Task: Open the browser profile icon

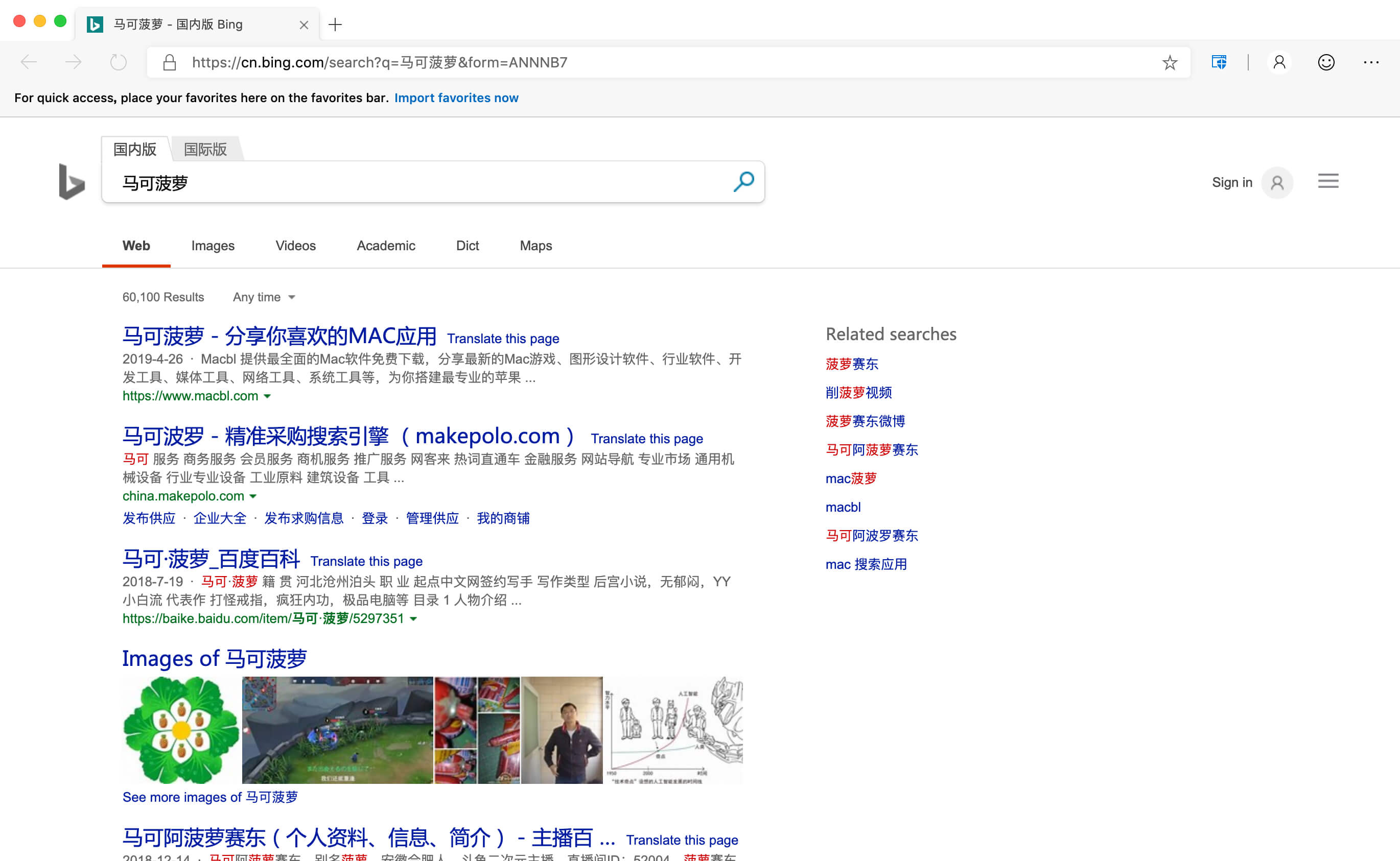Action: point(1279,62)
